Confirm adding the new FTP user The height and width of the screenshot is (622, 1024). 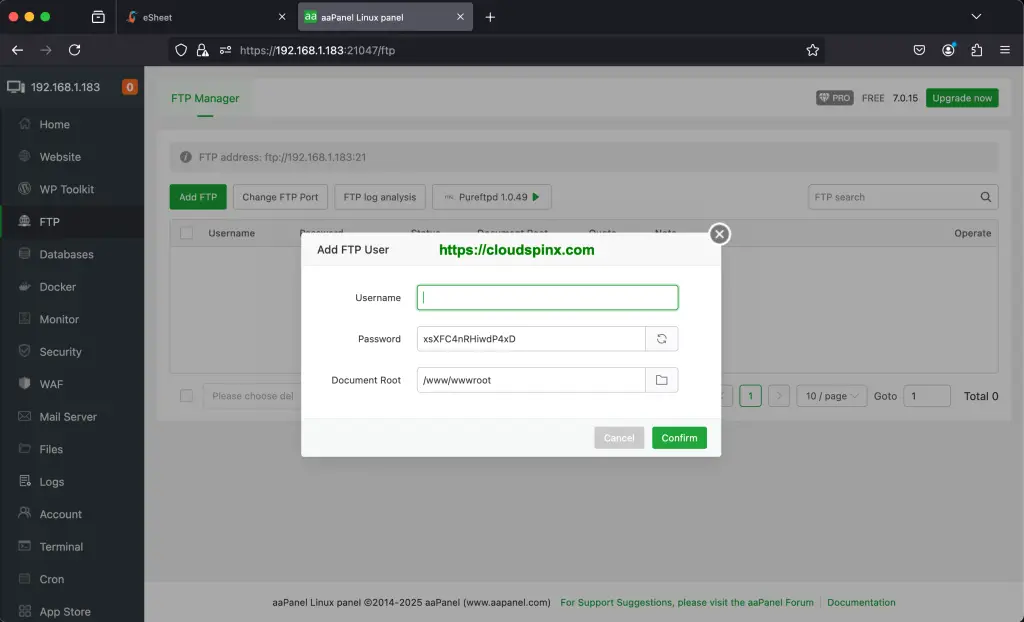(x=679, y=438)
